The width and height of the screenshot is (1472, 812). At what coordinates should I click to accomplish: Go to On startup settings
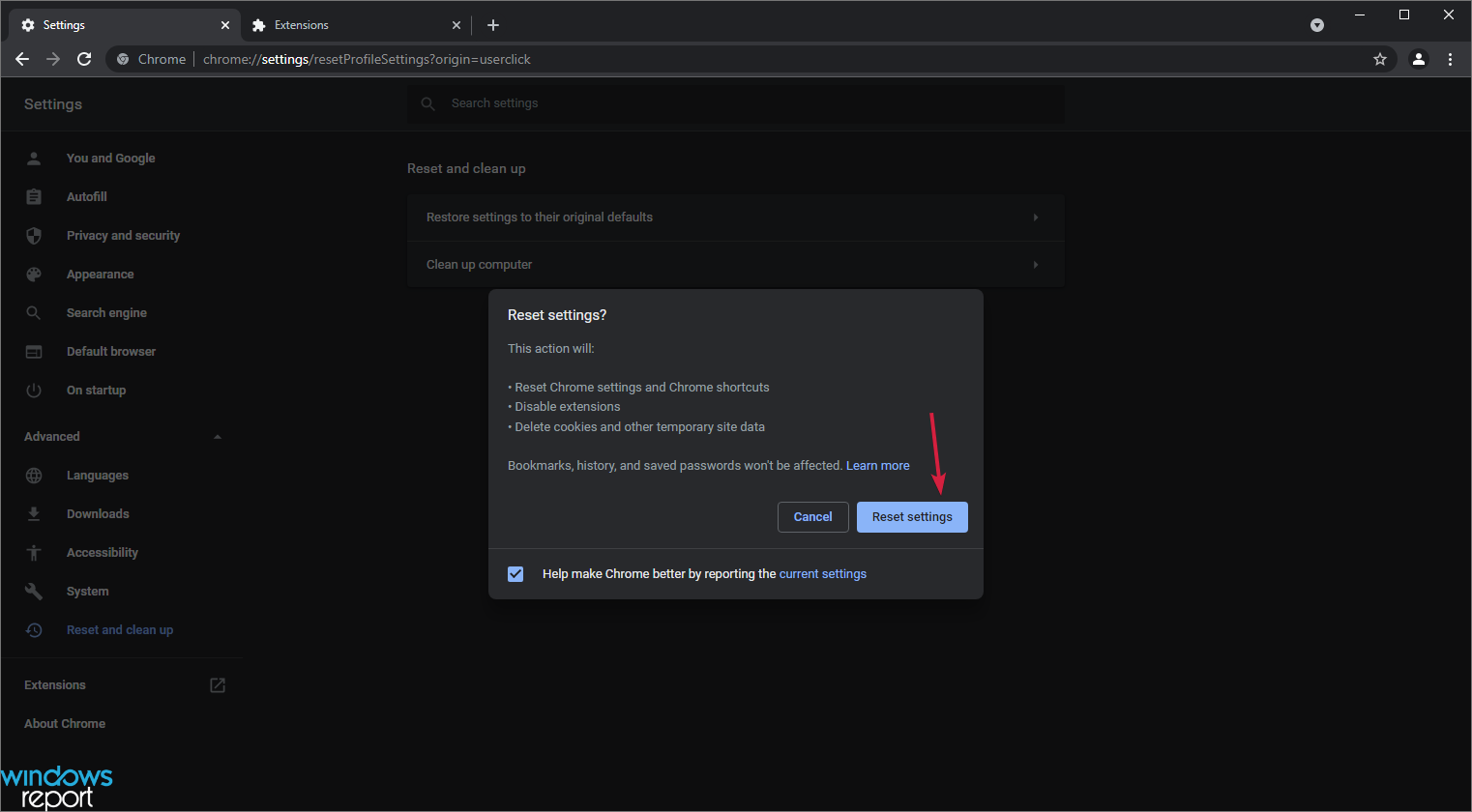pyautogui.click(x=96, y=390)
